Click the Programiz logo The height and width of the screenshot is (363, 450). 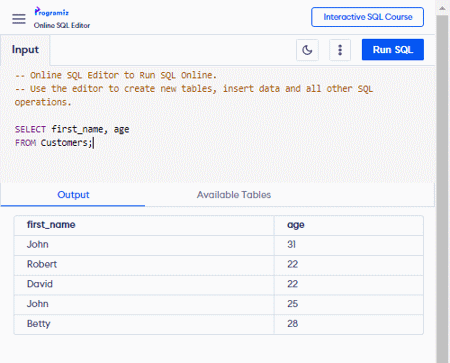pos(52,12)
